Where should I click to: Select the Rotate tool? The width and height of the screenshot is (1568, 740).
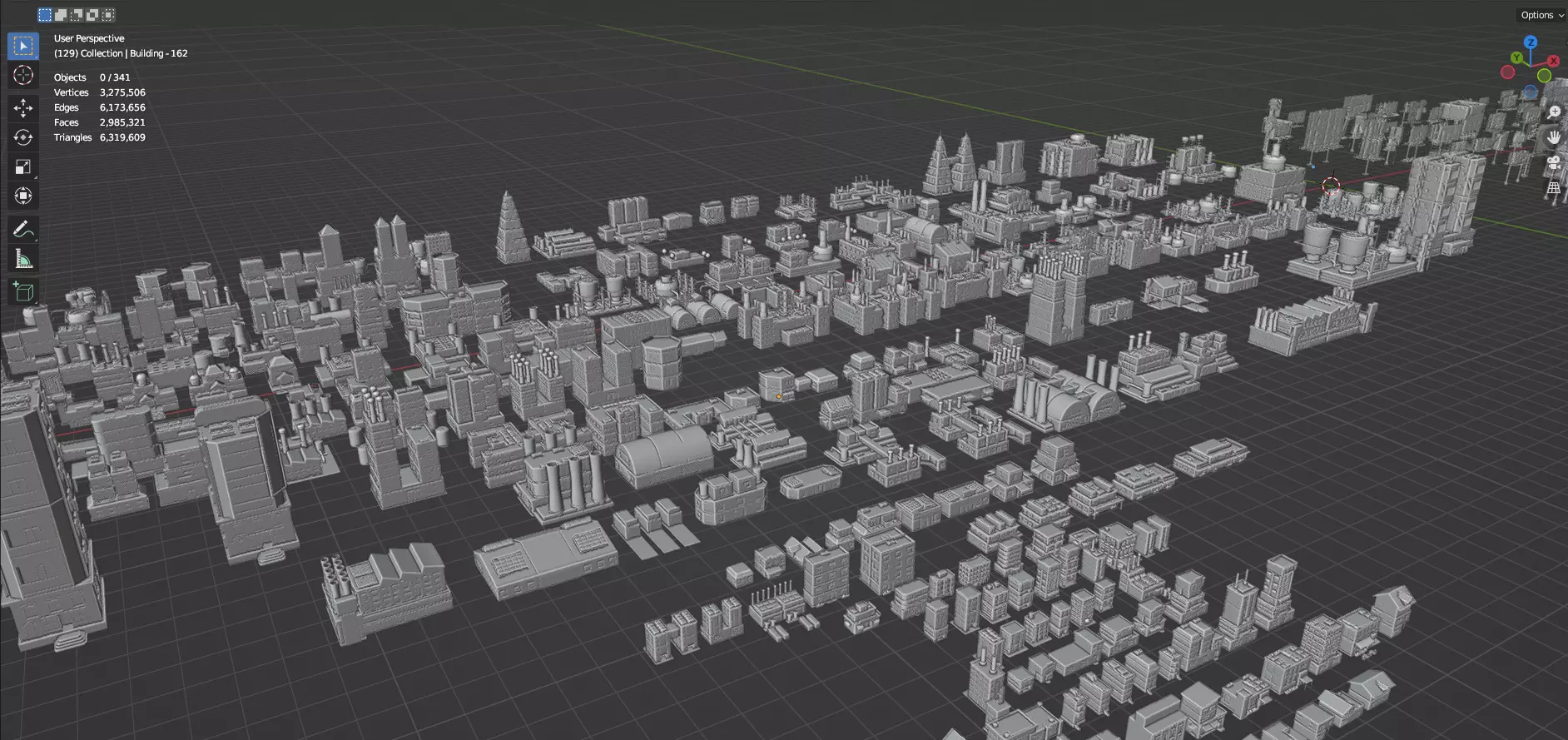(23, 137)
